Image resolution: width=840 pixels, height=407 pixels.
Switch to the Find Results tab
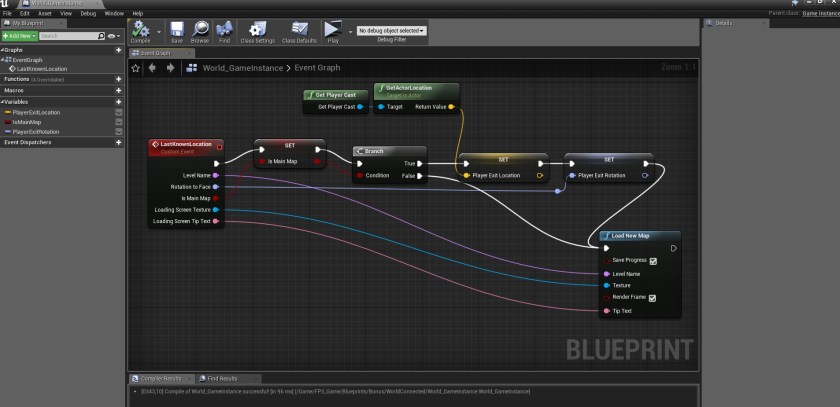coord(221,379)
